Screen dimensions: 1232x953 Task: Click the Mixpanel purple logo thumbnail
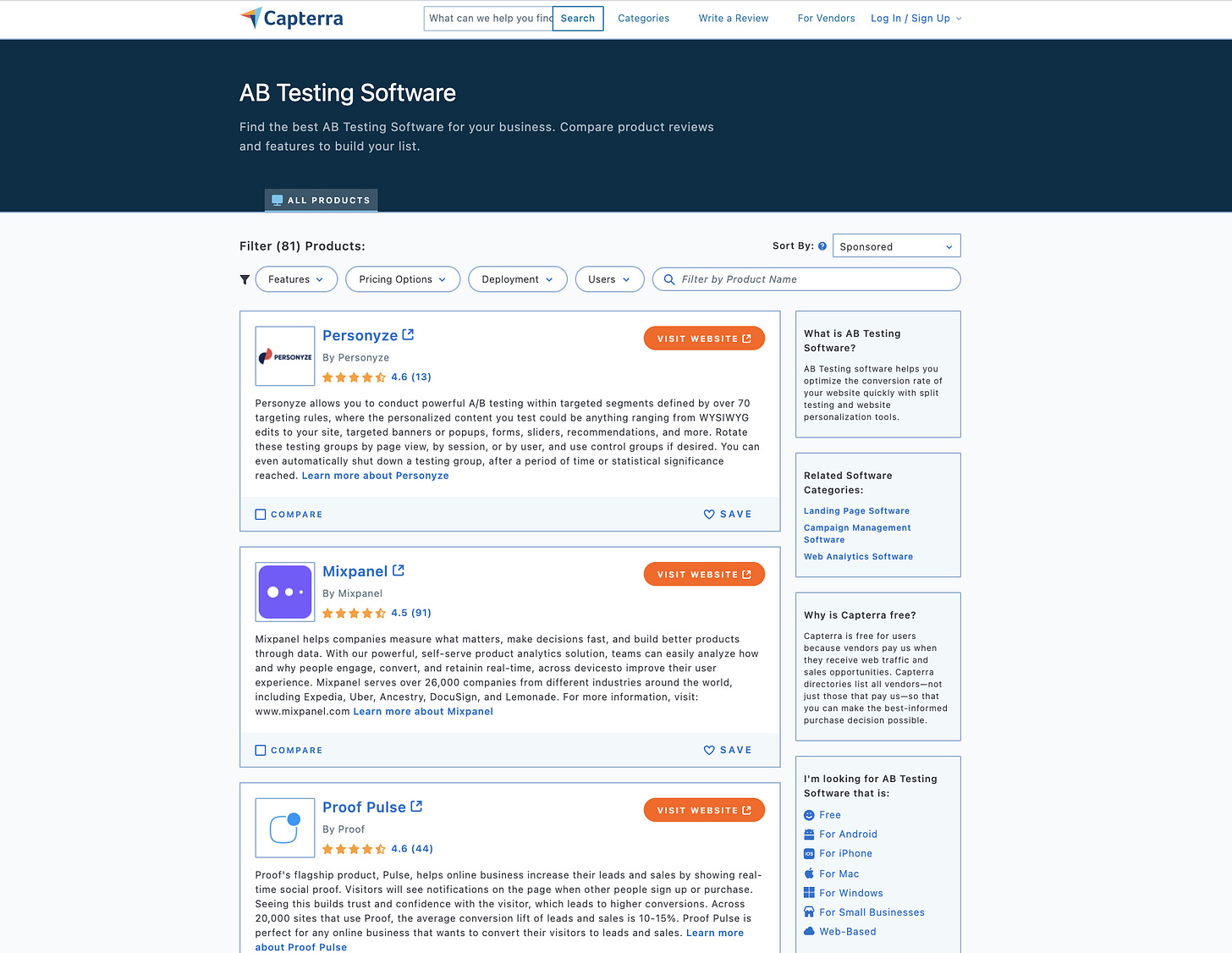pyautogui.click(x=285, y=592)
